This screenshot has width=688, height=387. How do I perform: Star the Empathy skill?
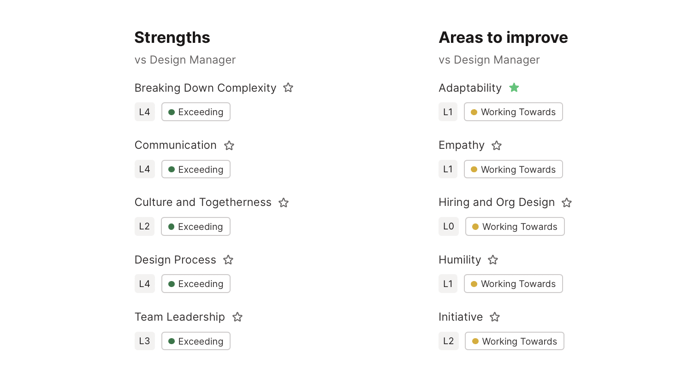pos(496,145)
